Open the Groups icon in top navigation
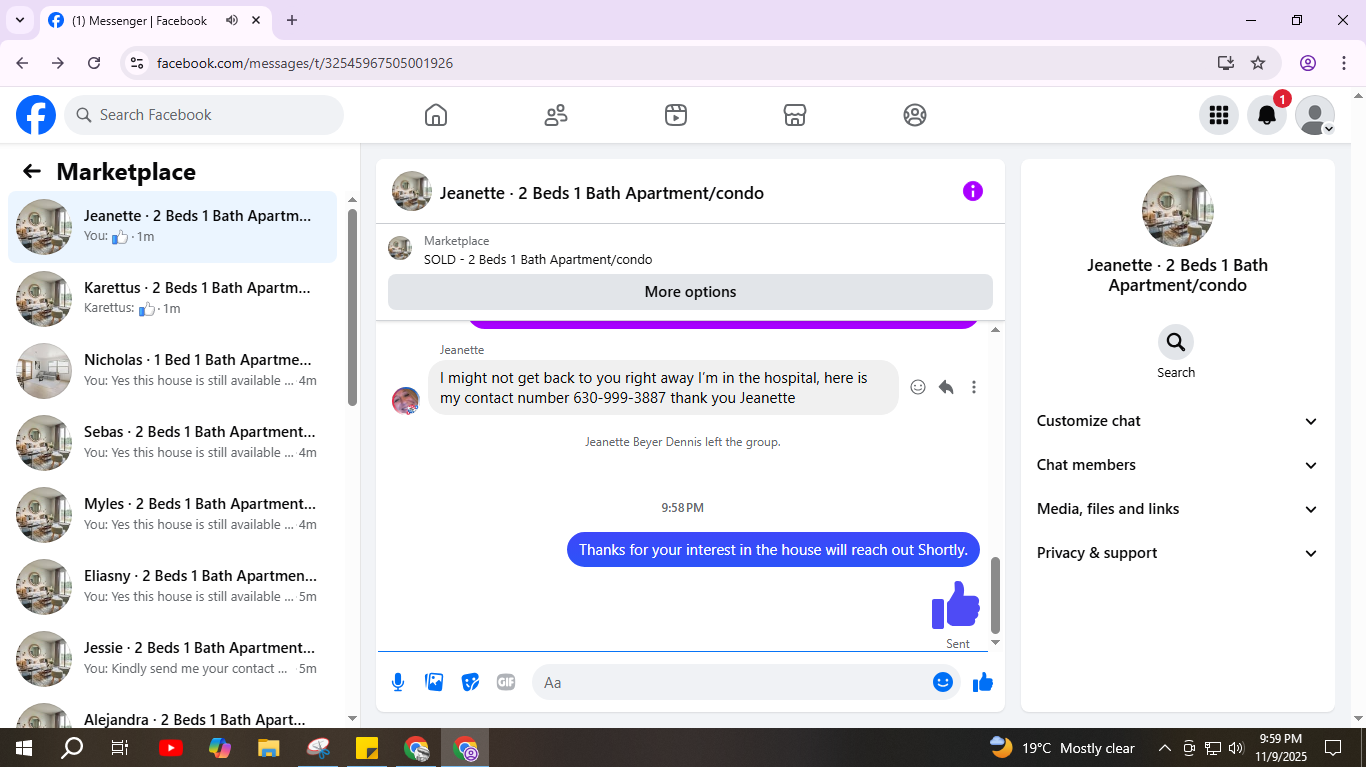Screen dimensions: 1366x767 pyautogui.click(x=915, y=115)
